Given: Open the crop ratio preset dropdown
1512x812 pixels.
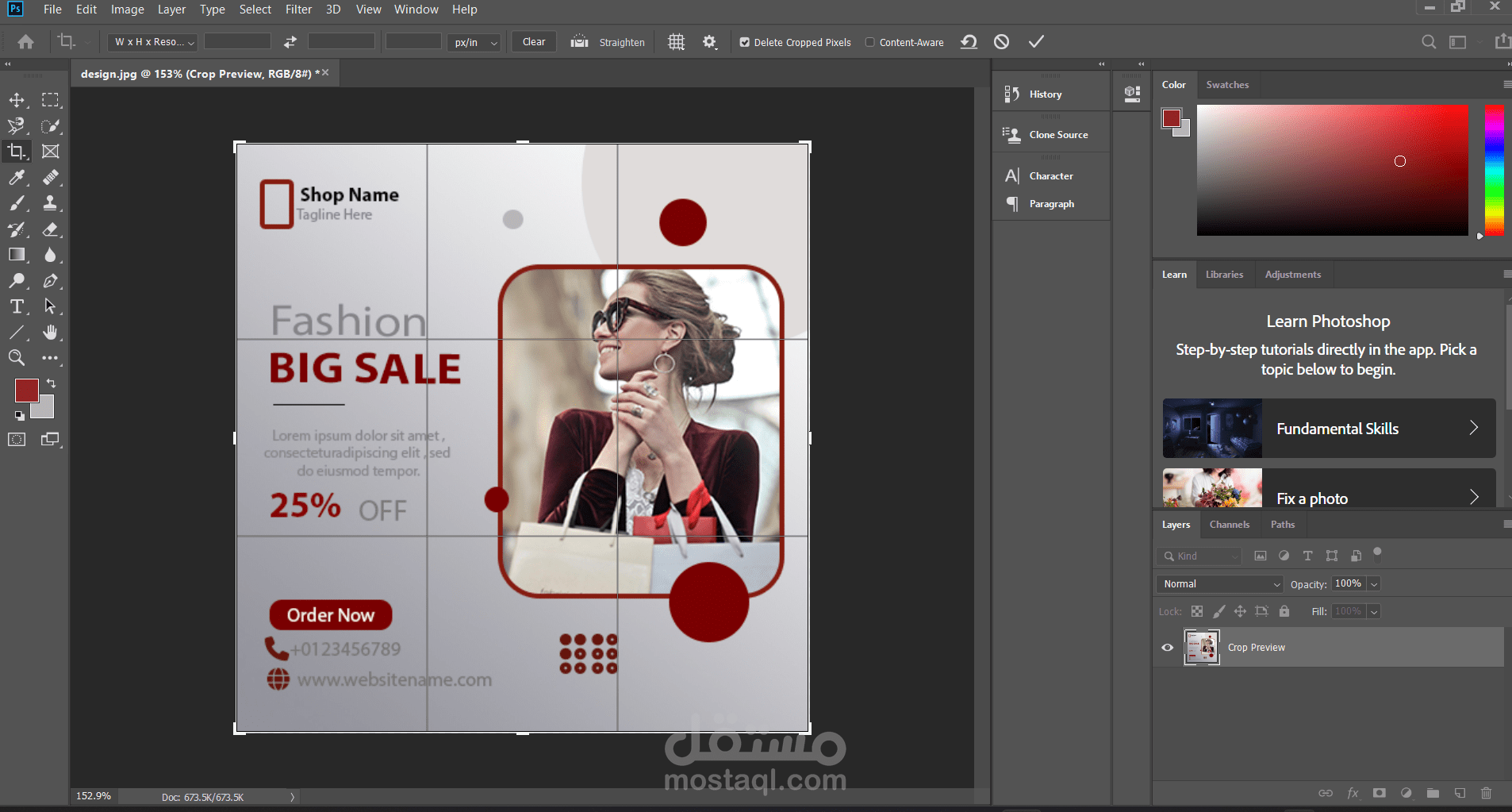Looking at the screenshot, I should pos(152,42).
